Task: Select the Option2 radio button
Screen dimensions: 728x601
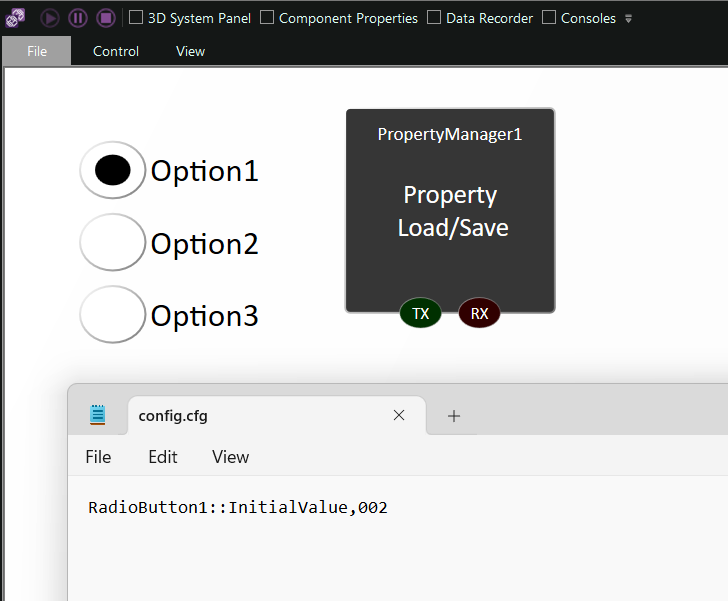Action: click(113, 243)
